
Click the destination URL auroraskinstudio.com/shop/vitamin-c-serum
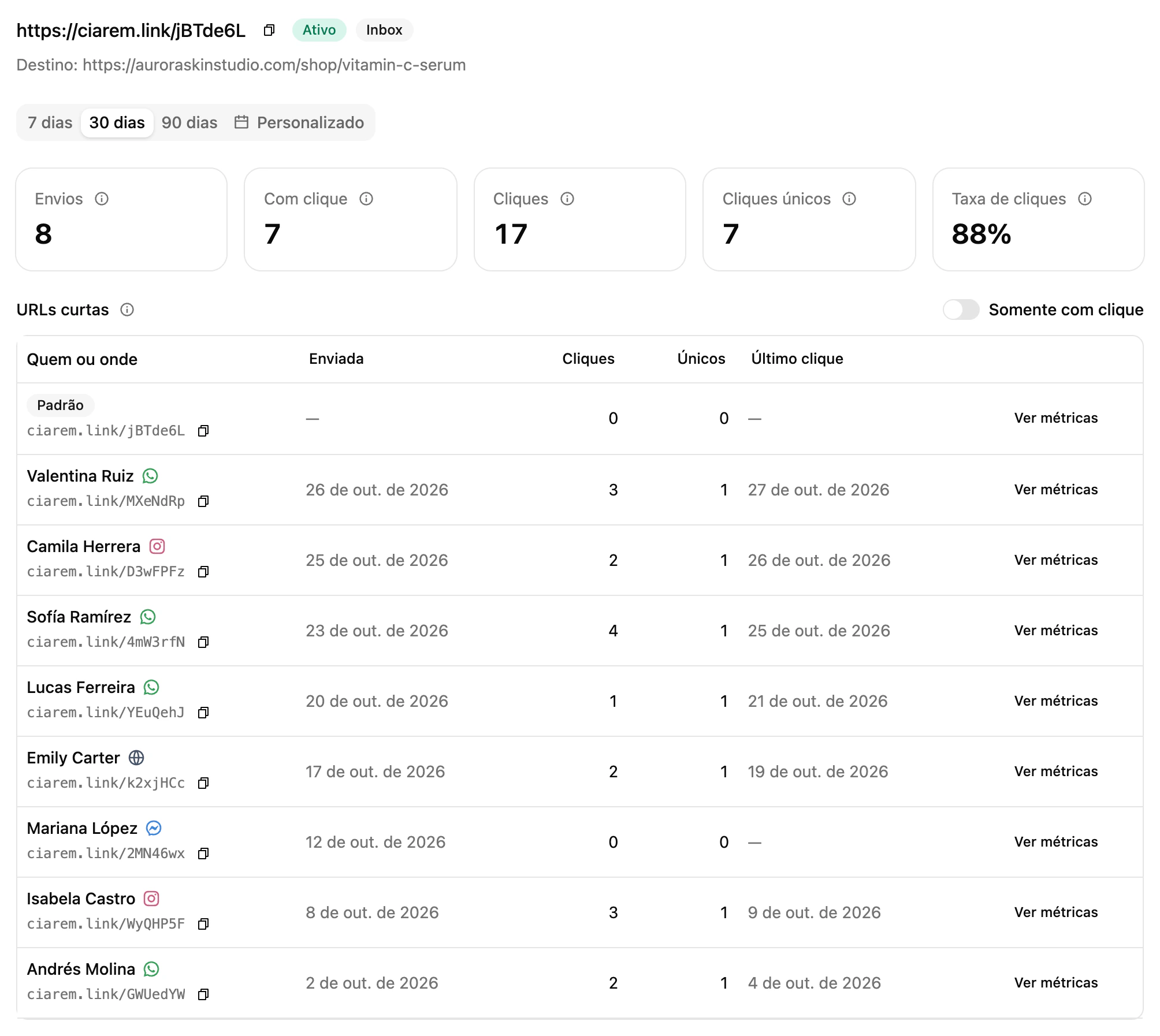point(274,65)
